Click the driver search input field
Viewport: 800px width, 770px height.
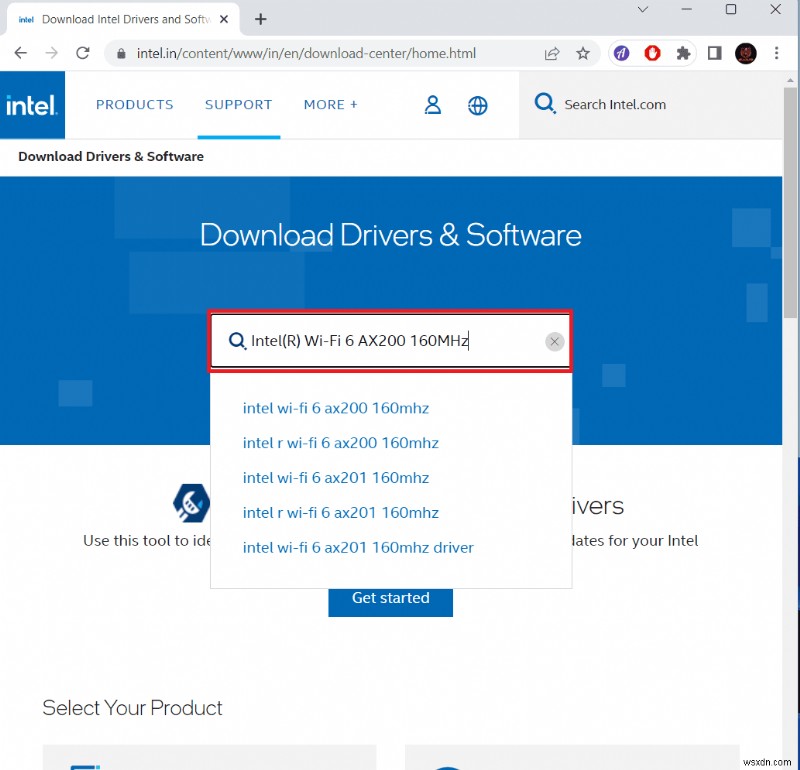(391, 341)
